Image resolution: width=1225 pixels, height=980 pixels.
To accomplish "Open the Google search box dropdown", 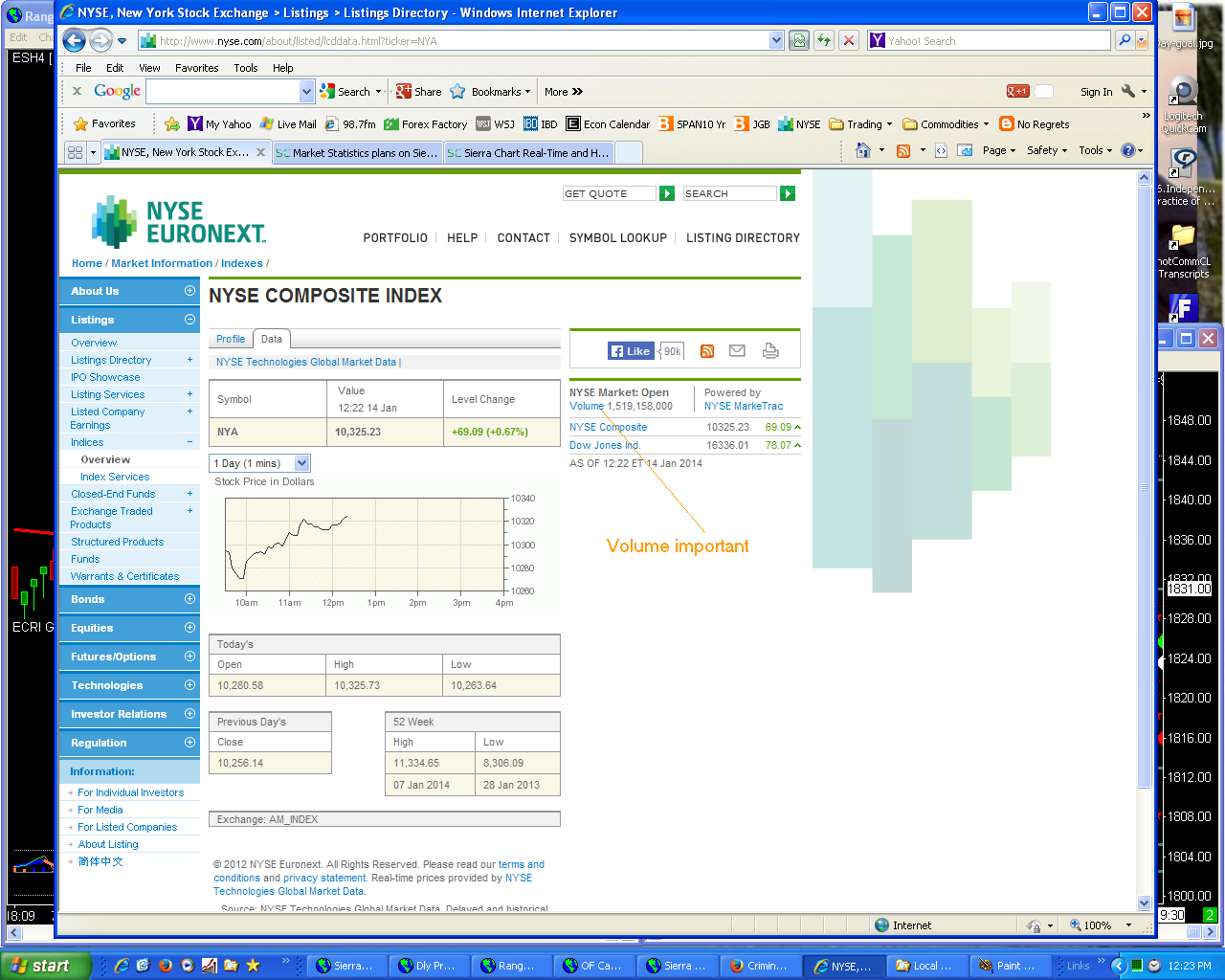I will [x=306, y=92].
